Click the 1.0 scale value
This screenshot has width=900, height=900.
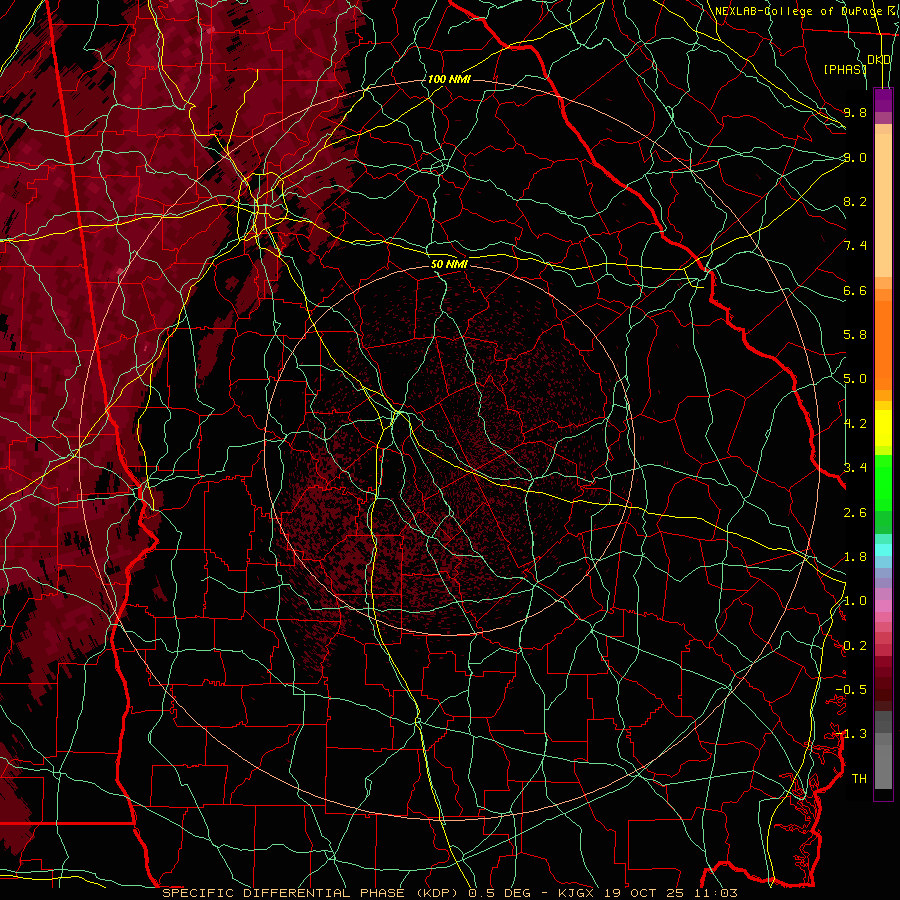pyautogui.click(x=855, y=601)
